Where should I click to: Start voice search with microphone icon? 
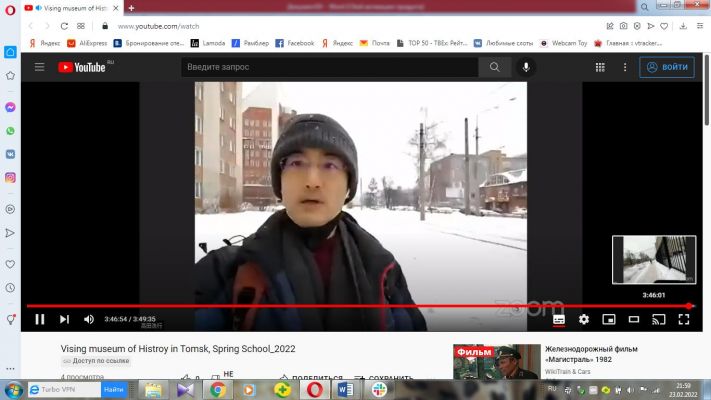tap(526, 67)
